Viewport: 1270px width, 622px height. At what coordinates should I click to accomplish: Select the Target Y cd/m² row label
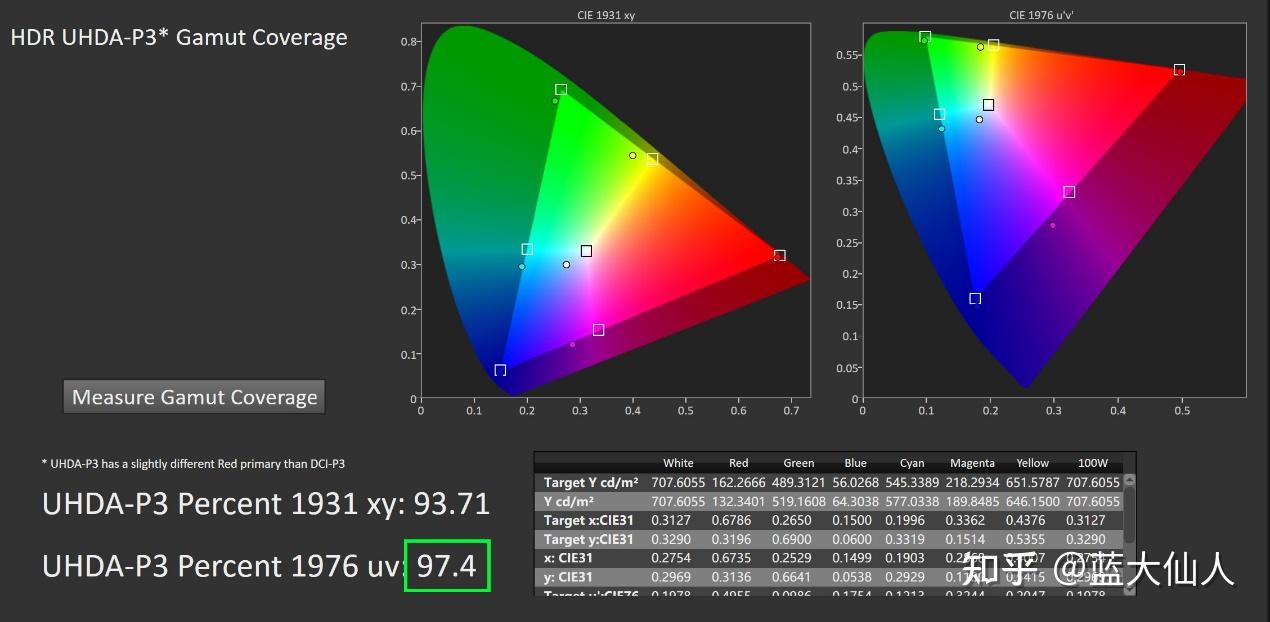point(591,482)
